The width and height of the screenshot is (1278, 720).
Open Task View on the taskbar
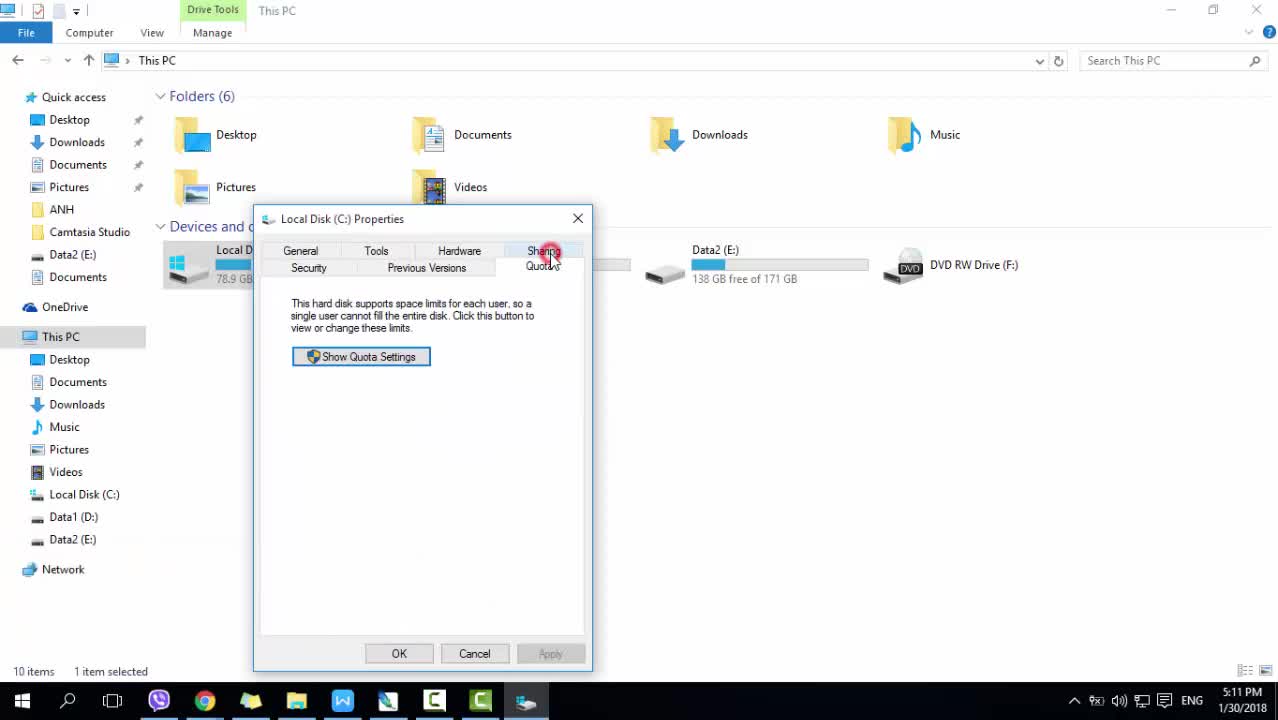pyautogui.click(x=113, y=701)
